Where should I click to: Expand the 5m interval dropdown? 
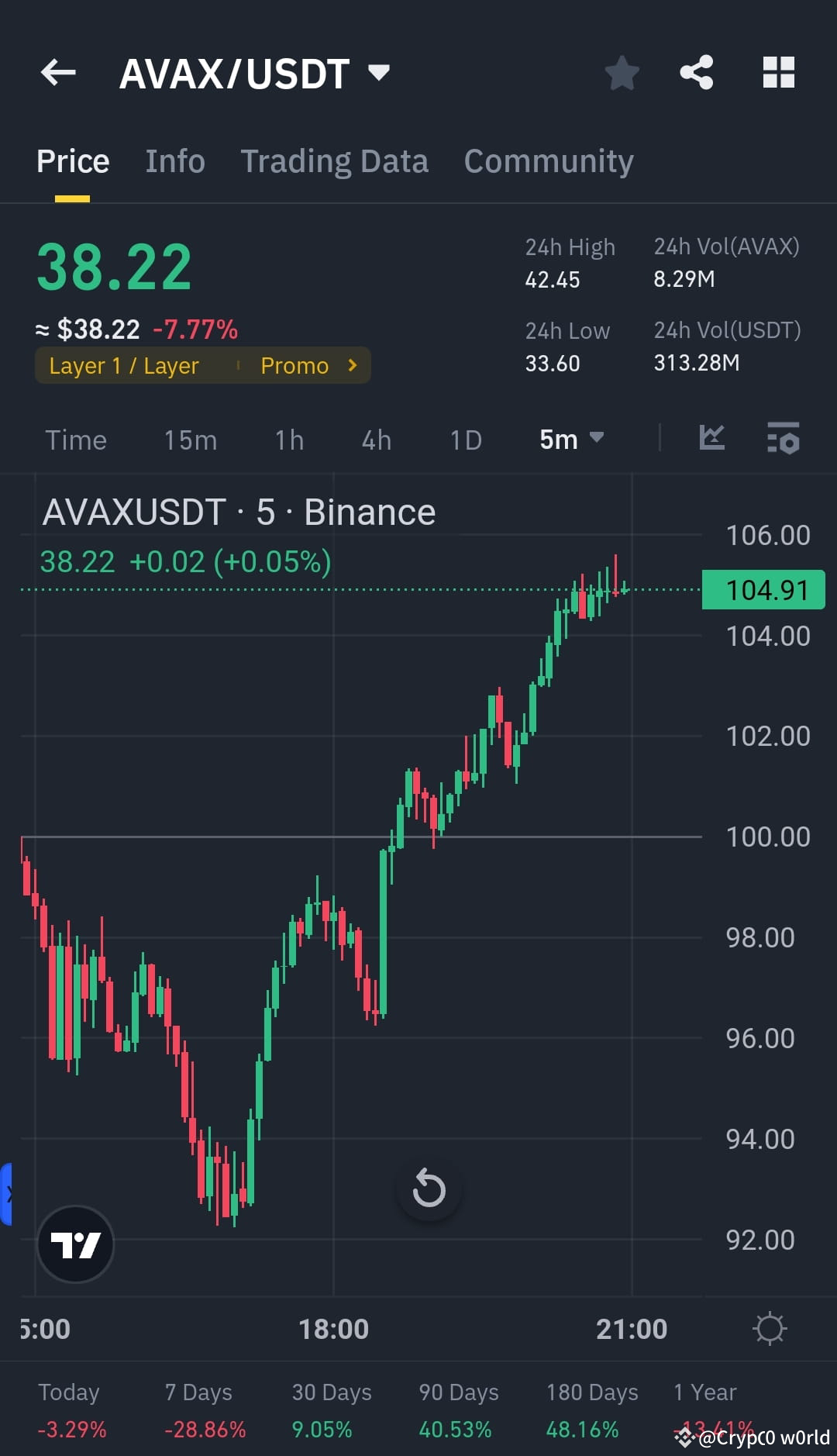tap(573, 439)
